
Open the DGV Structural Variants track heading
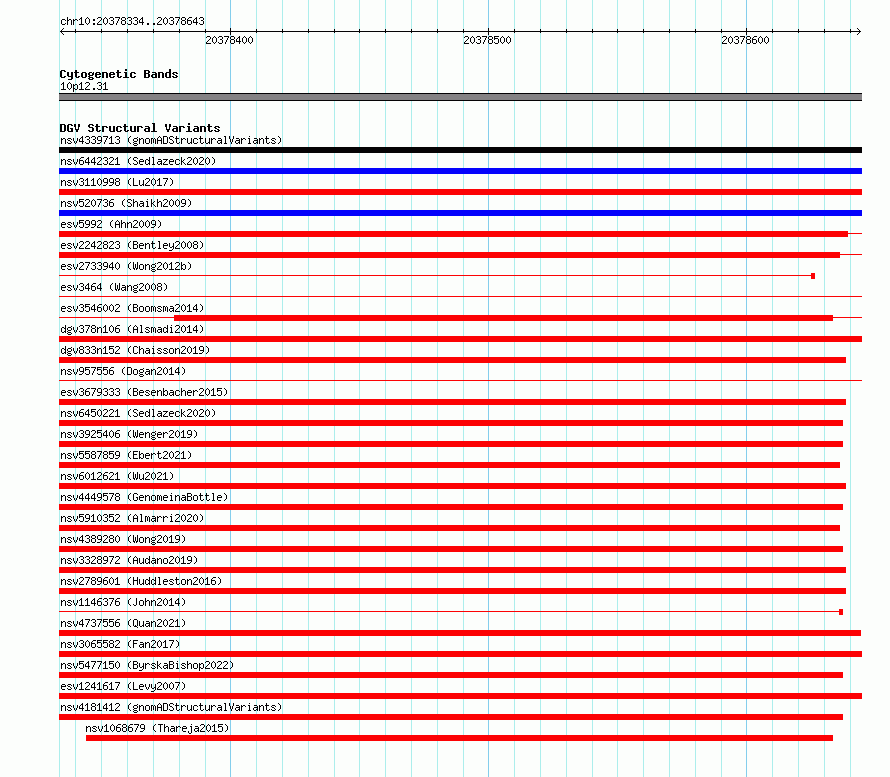[x=140, y=128]
